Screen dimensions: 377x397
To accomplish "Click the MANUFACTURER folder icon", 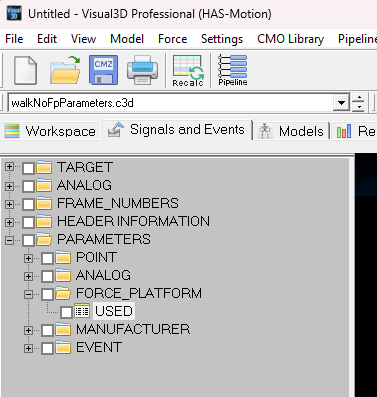I will [63, 329].
